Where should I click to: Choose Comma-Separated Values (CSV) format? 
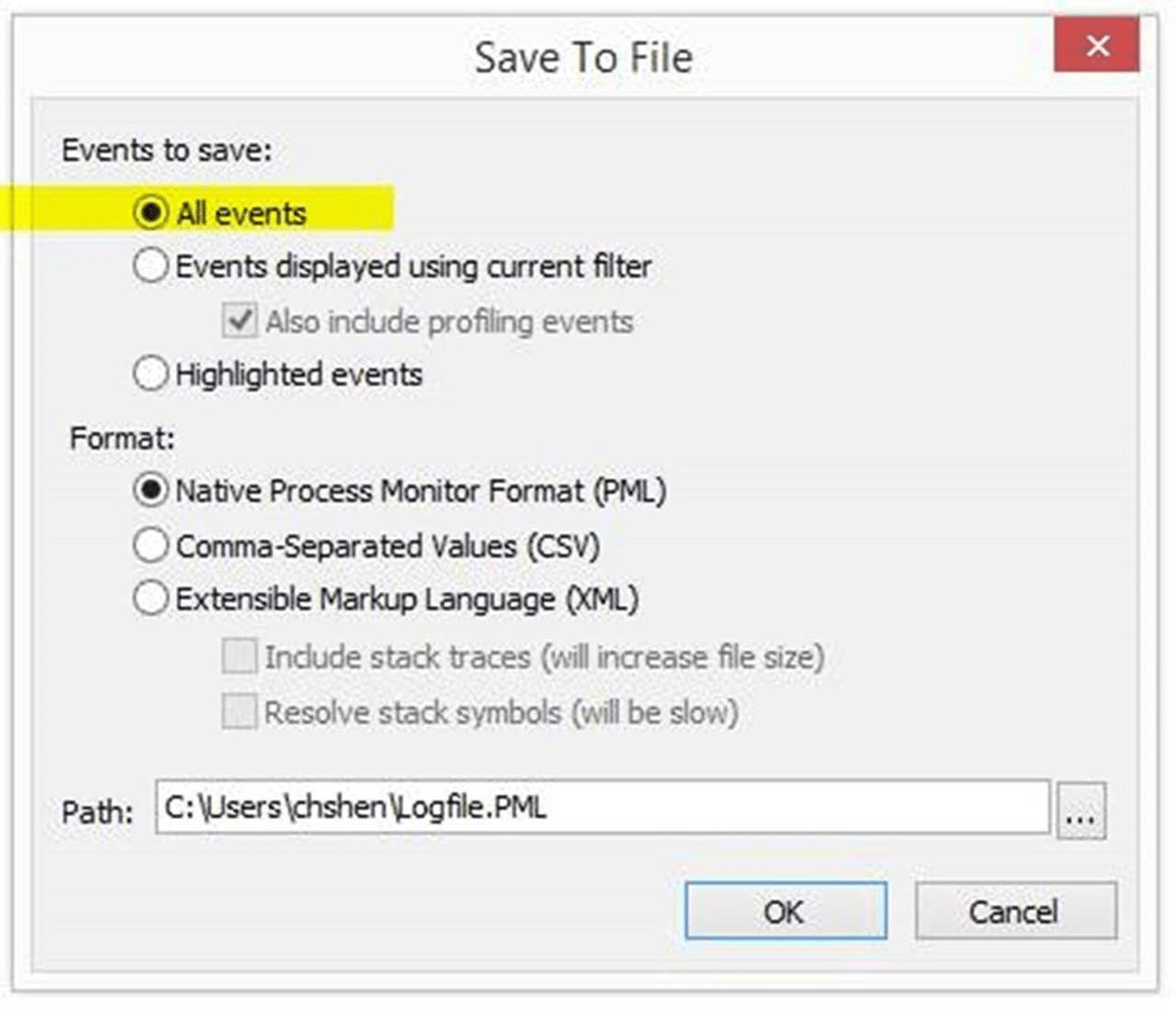pos(150,544)
